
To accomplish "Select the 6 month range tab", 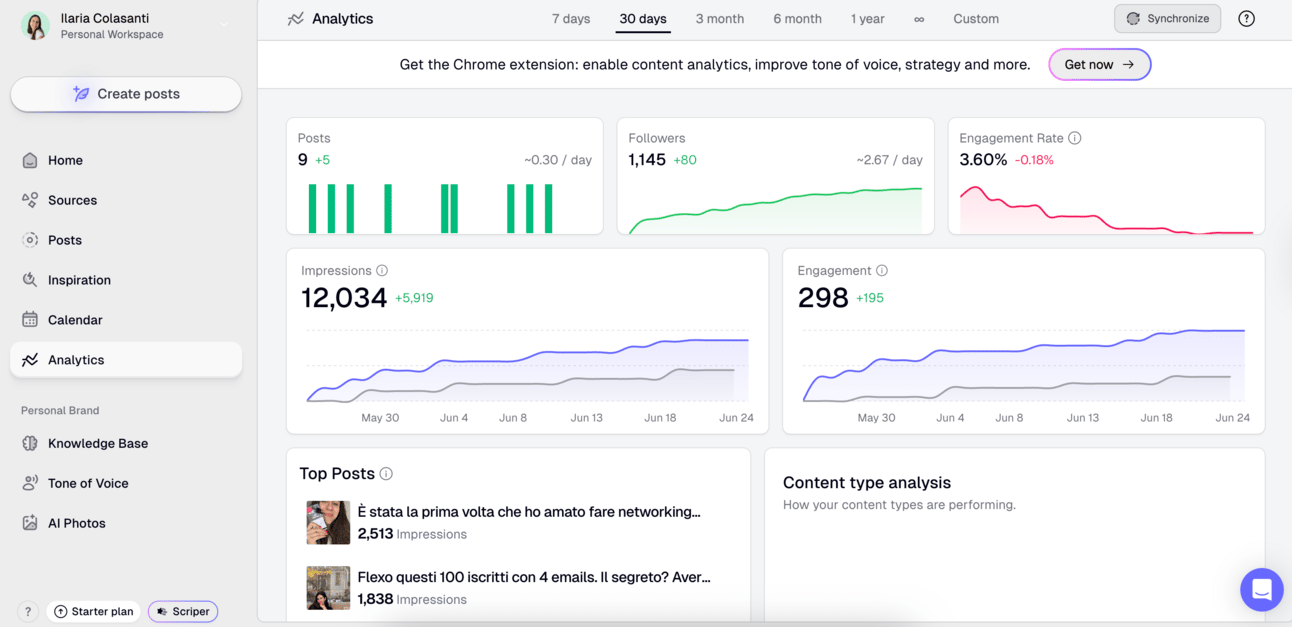I will [797, 19].
